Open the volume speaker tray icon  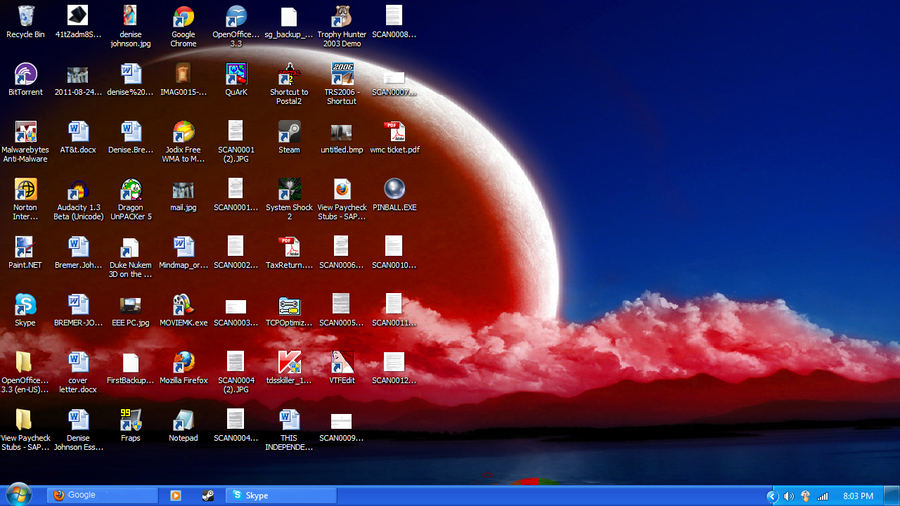pos(789,496)
